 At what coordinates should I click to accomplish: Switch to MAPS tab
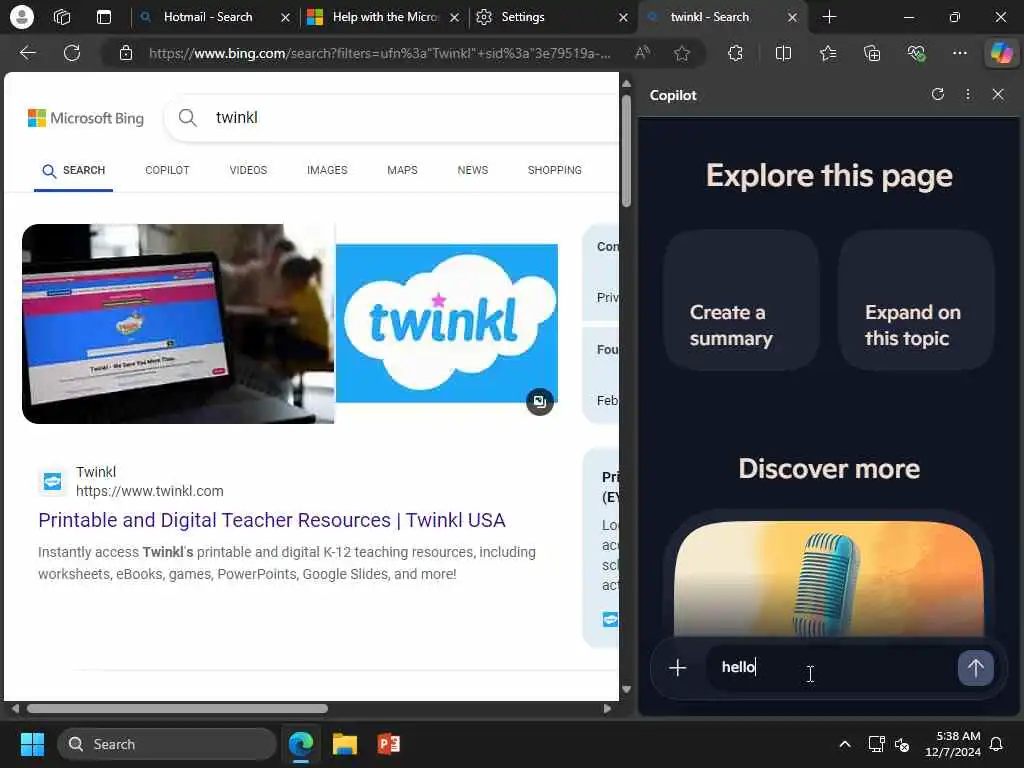(402, 170)
